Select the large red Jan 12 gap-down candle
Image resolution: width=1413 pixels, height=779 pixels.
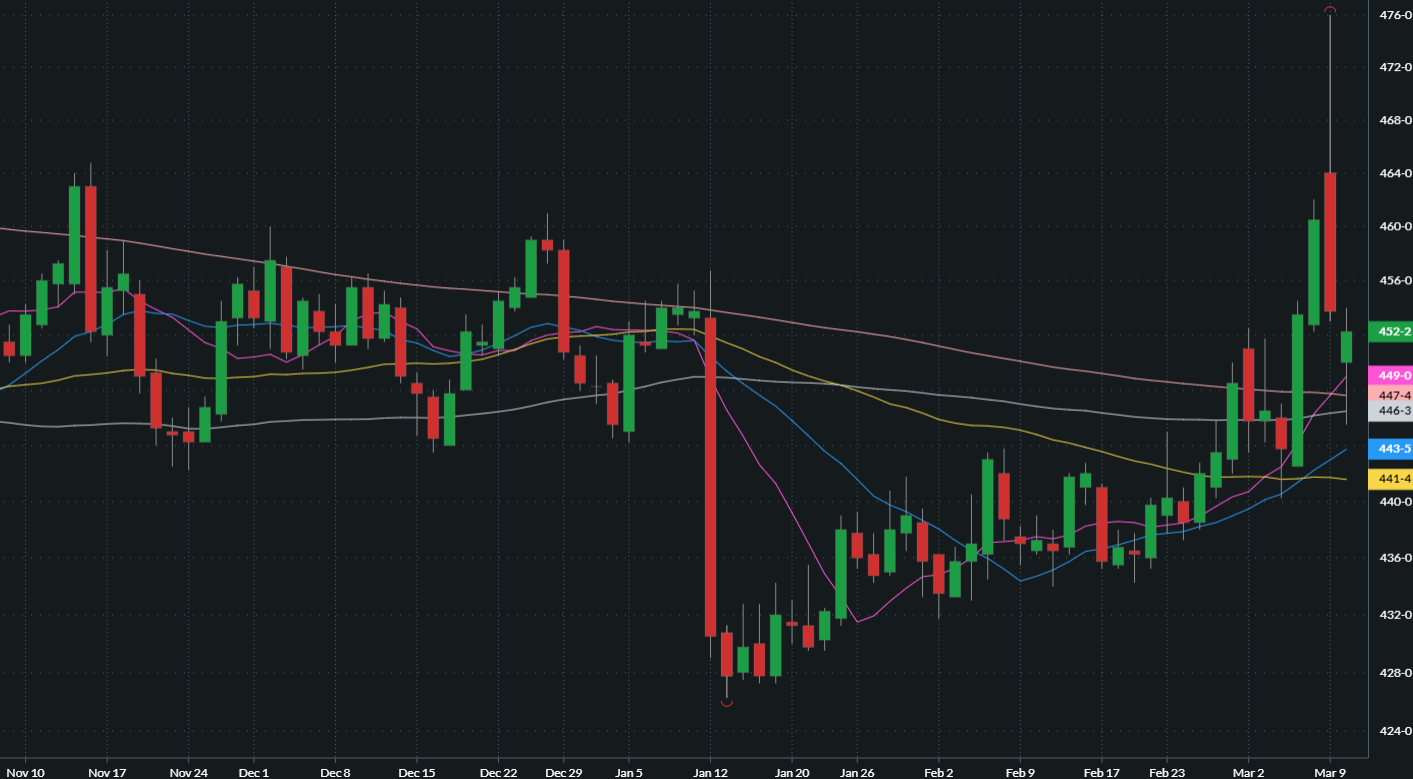(x=710, y=477)
